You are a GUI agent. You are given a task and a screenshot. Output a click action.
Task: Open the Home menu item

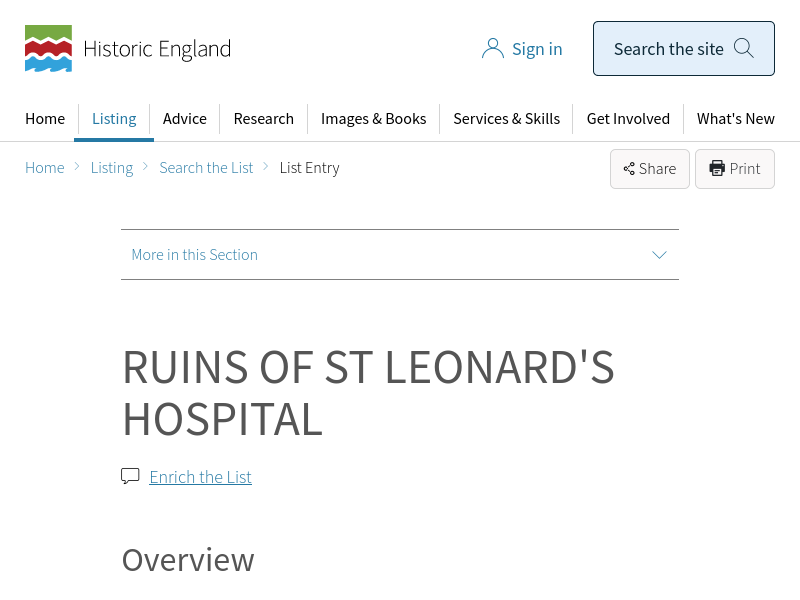tap(45, 119)
